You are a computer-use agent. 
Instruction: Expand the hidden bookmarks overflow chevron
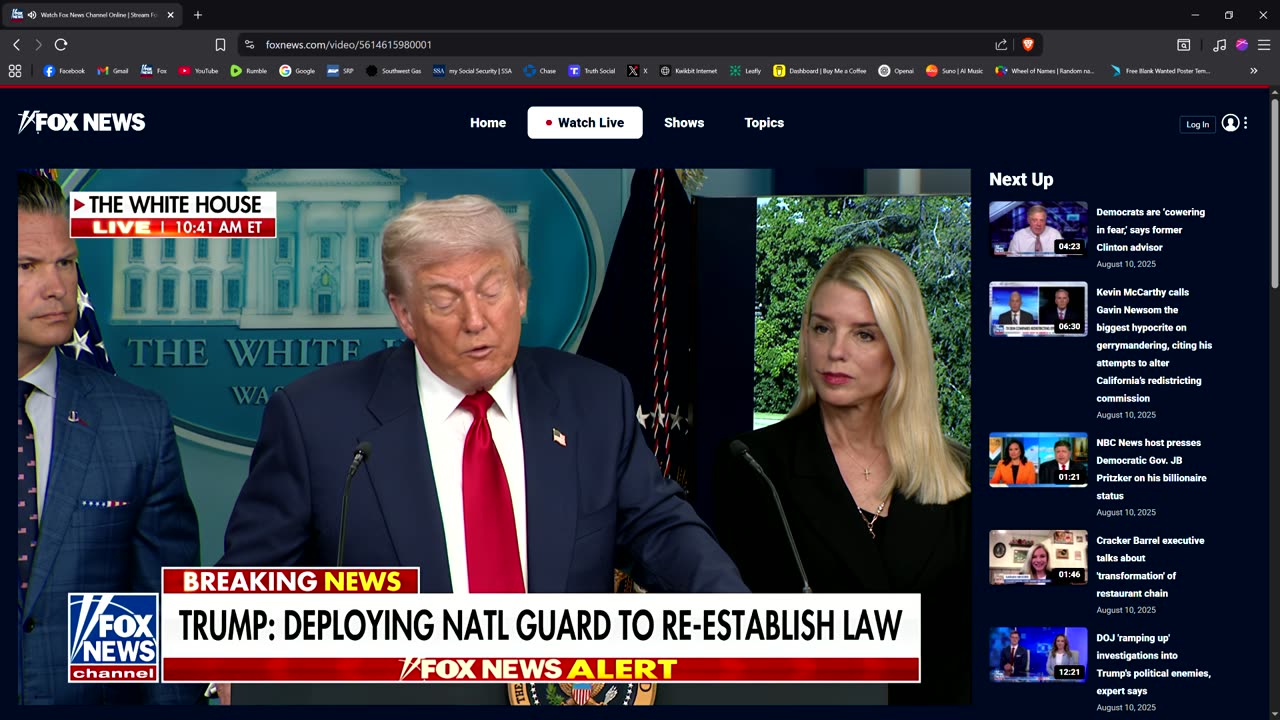click(1254, 71)
